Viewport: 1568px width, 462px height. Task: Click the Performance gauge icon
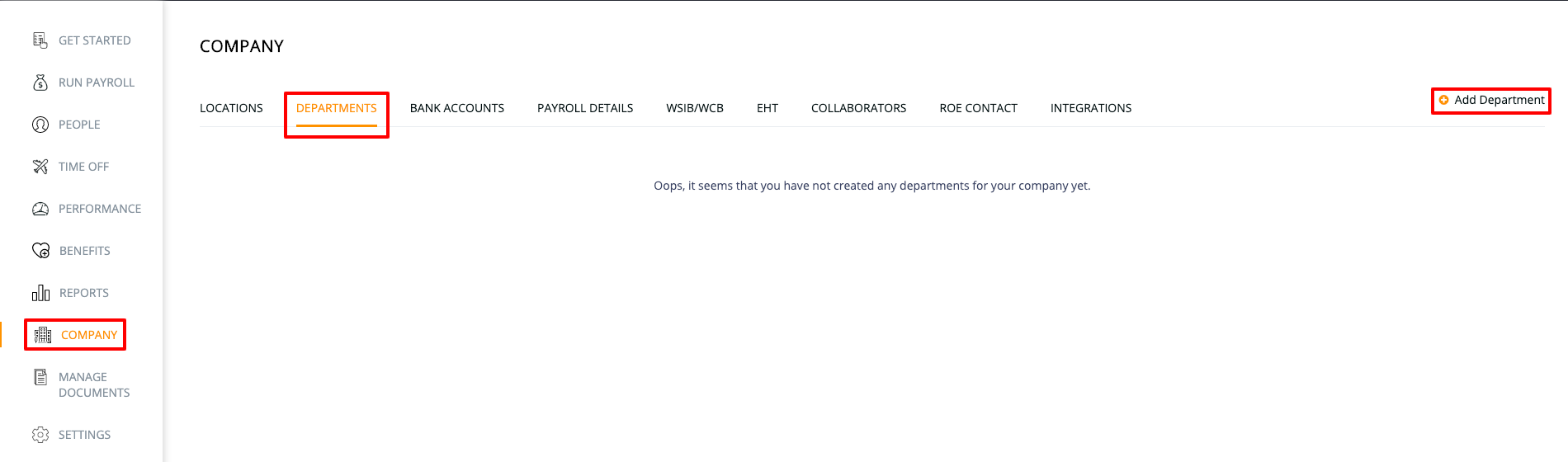coord(40,209)
